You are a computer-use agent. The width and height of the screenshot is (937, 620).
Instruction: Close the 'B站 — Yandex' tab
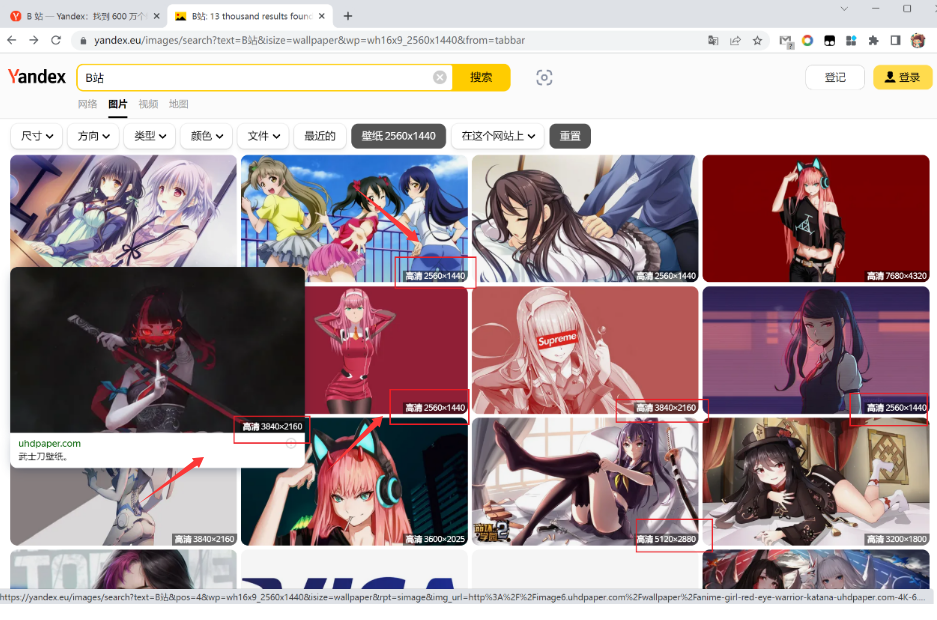tap(157, 16)
